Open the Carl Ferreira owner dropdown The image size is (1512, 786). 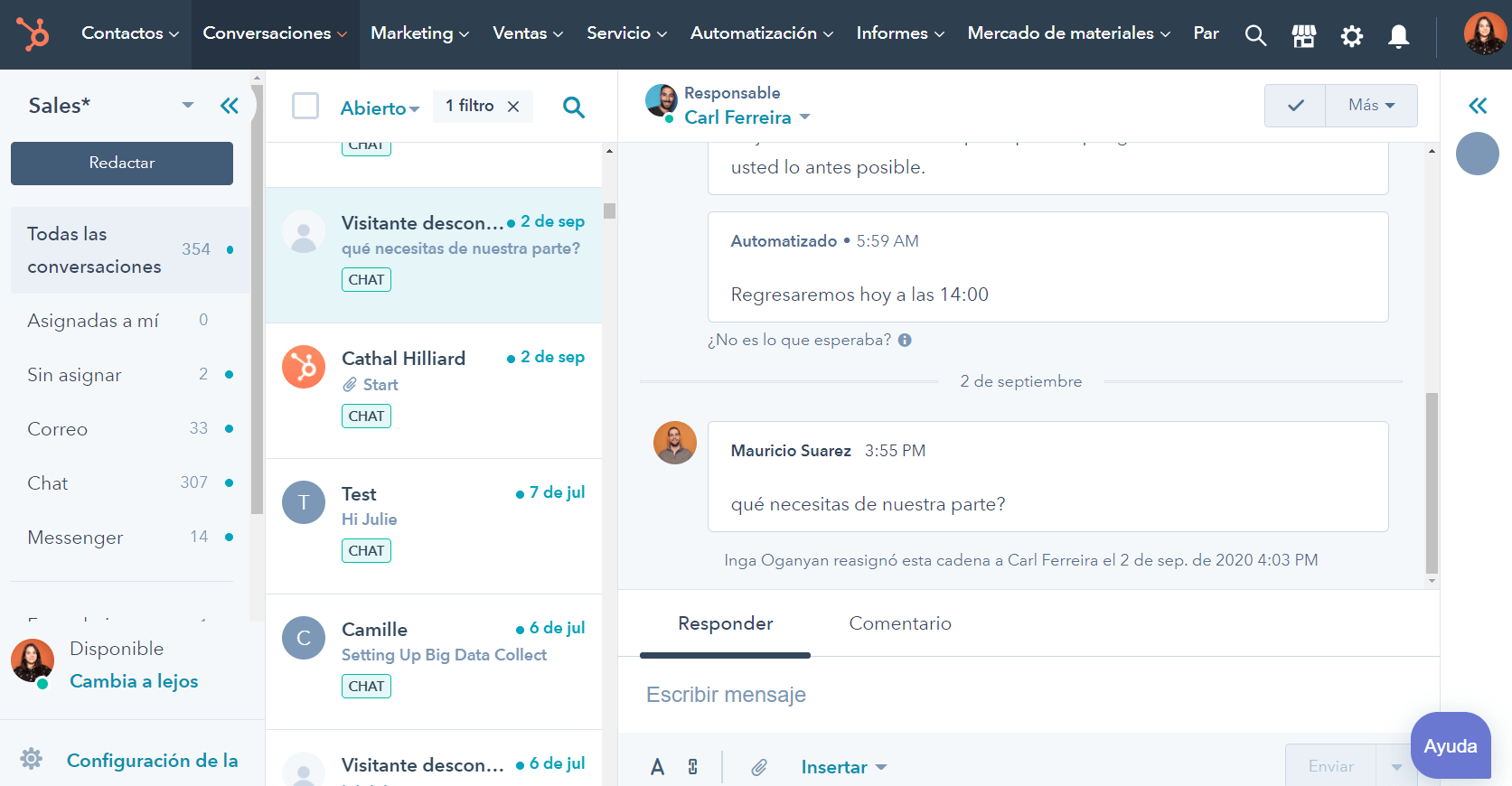[747, 117]
